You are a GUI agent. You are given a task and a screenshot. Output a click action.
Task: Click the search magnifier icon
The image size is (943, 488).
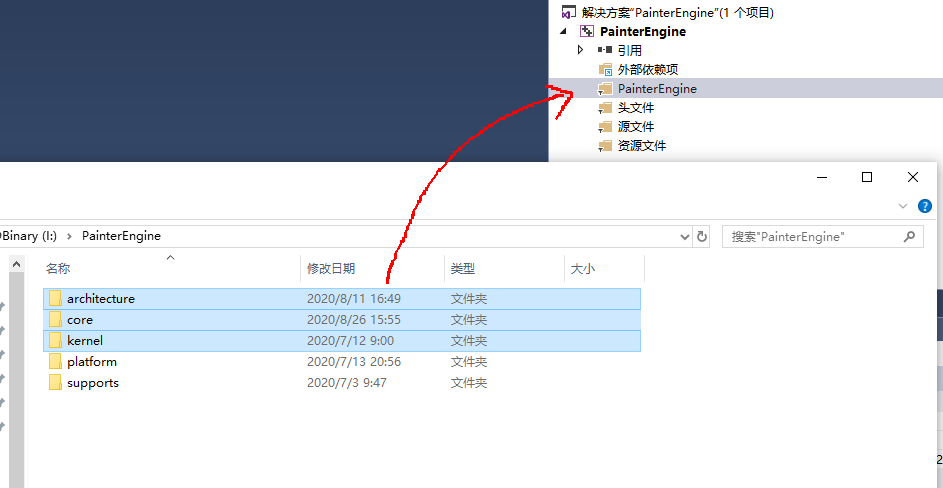(x=909, y=236)
